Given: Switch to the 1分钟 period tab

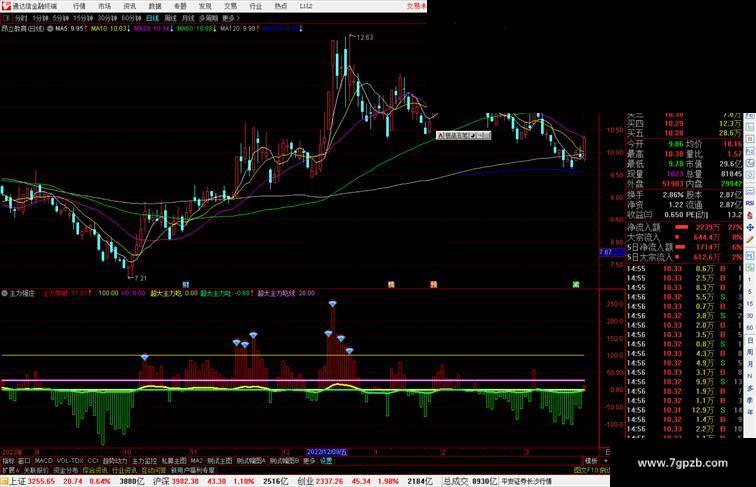Looking at the screenshot, I should (40, 18).
